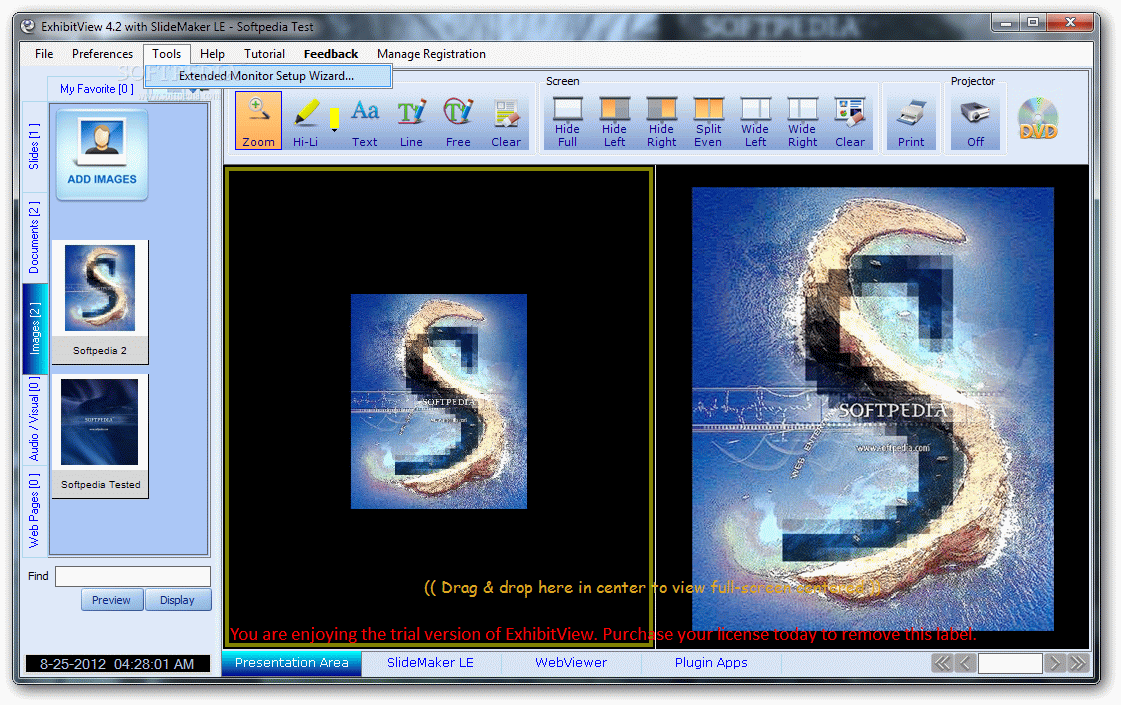Select the Zoom tool
Viewport: 1121px width, 705px height.
click(x=258, y=121)
